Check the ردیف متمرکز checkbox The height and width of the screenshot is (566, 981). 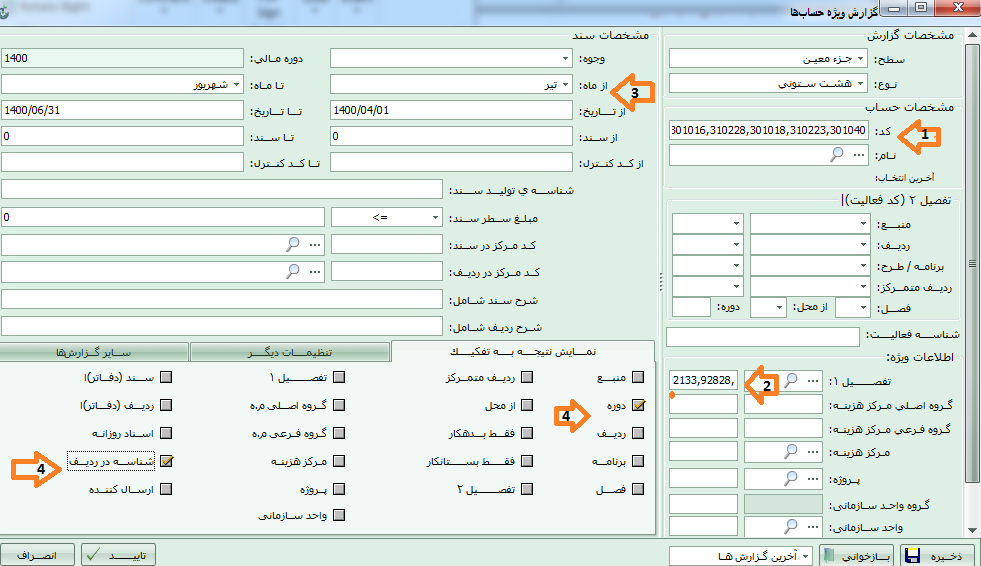point(527,377)
